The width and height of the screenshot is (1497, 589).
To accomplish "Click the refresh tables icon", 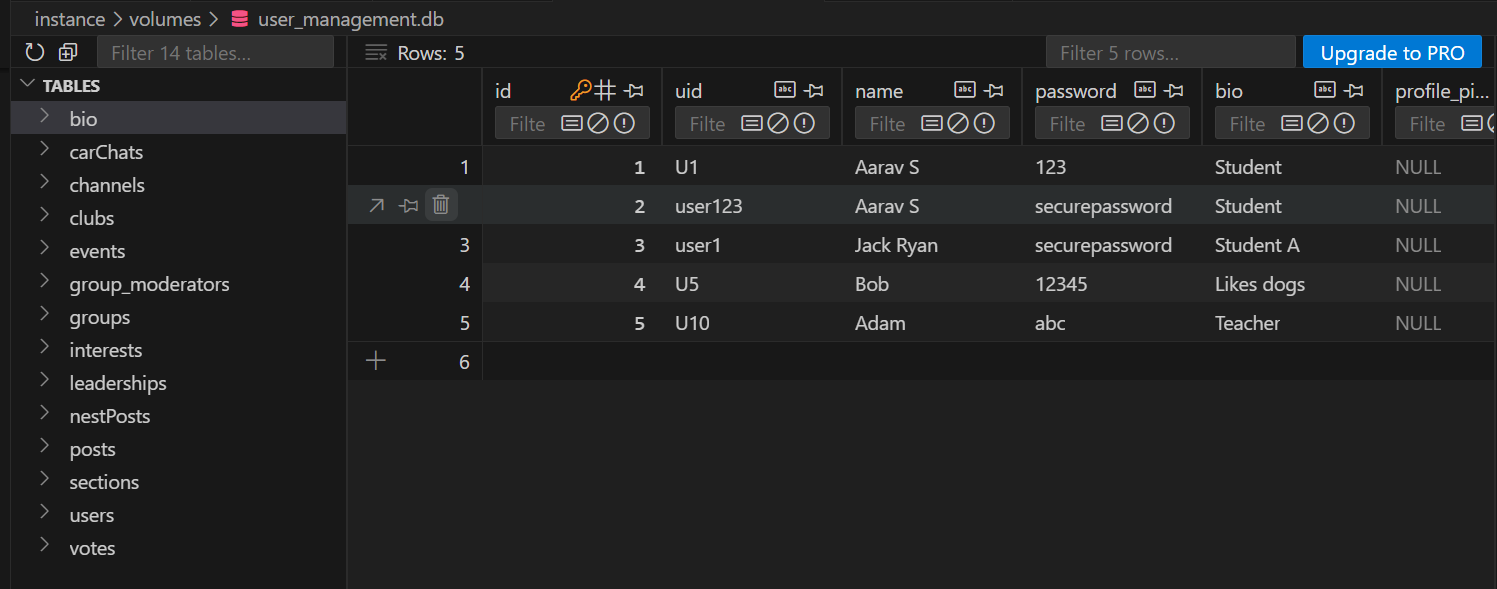I will point(35,53).
